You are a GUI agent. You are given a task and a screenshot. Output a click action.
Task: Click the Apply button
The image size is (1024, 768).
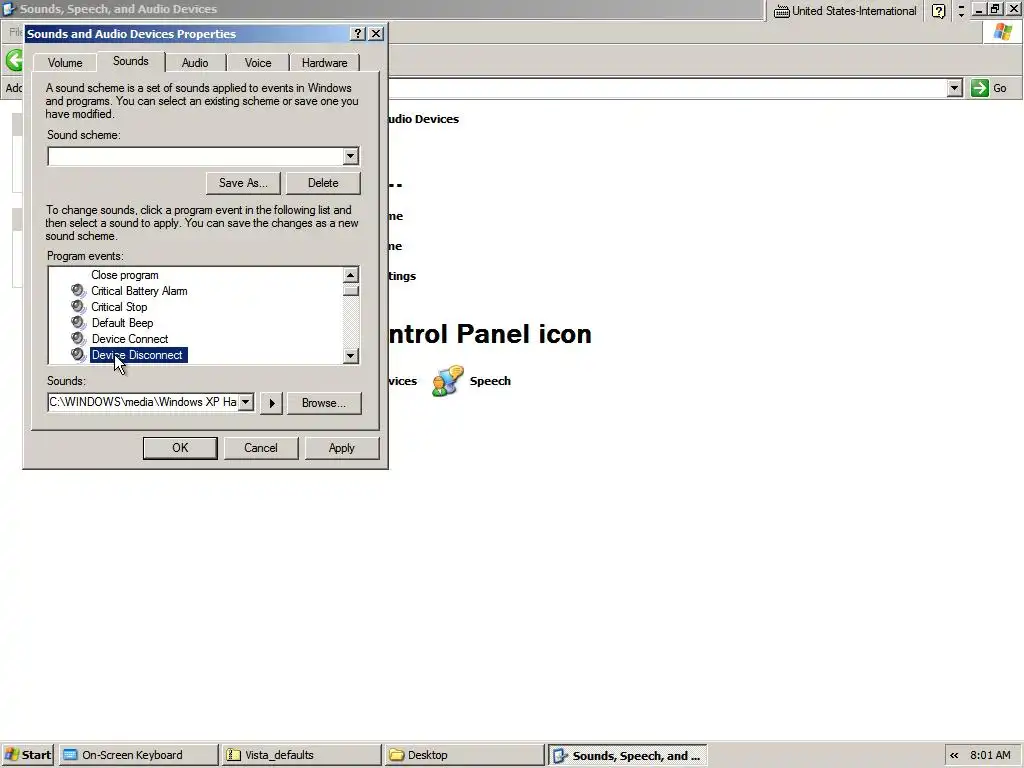point(342,448)
